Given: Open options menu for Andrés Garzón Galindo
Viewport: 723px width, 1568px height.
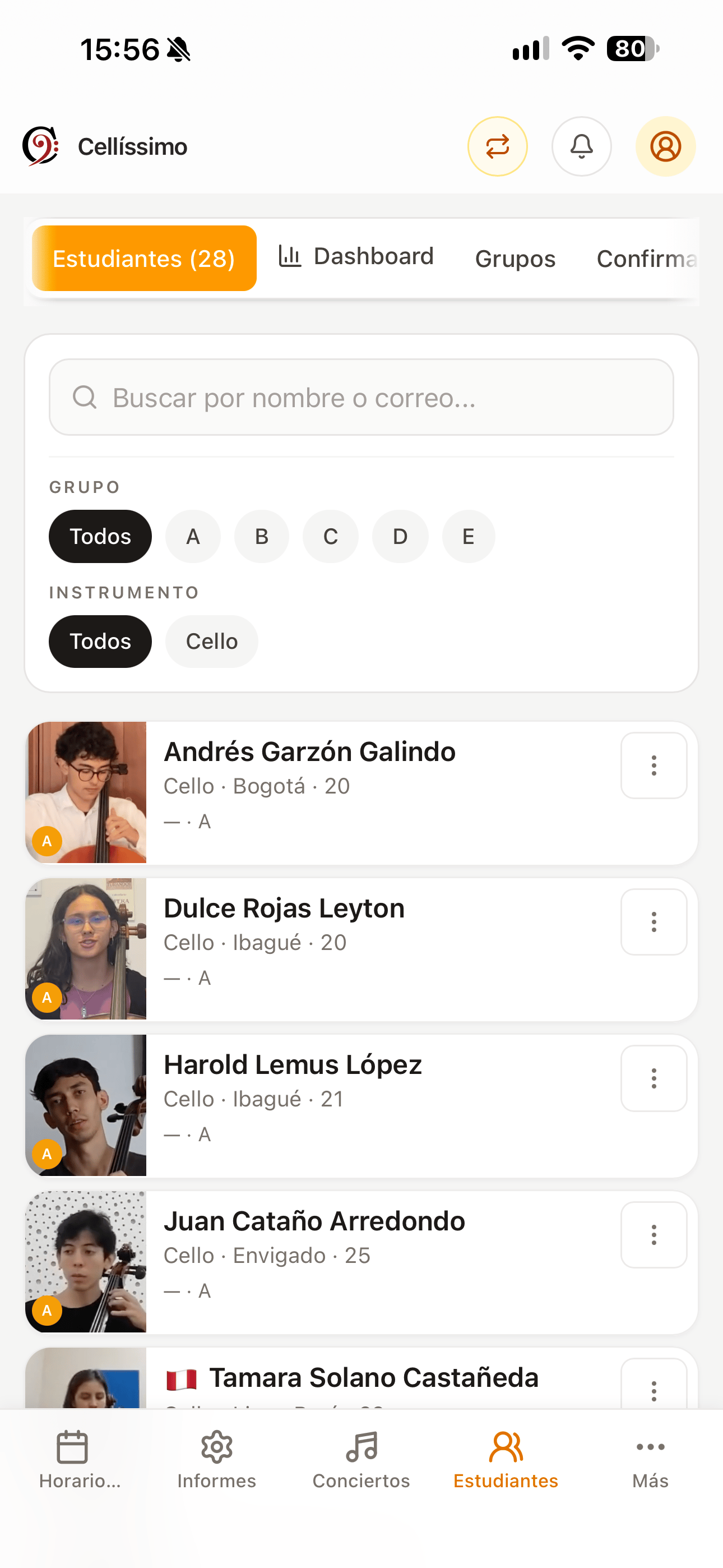Looking at the screenshot, I should [654, 765].
